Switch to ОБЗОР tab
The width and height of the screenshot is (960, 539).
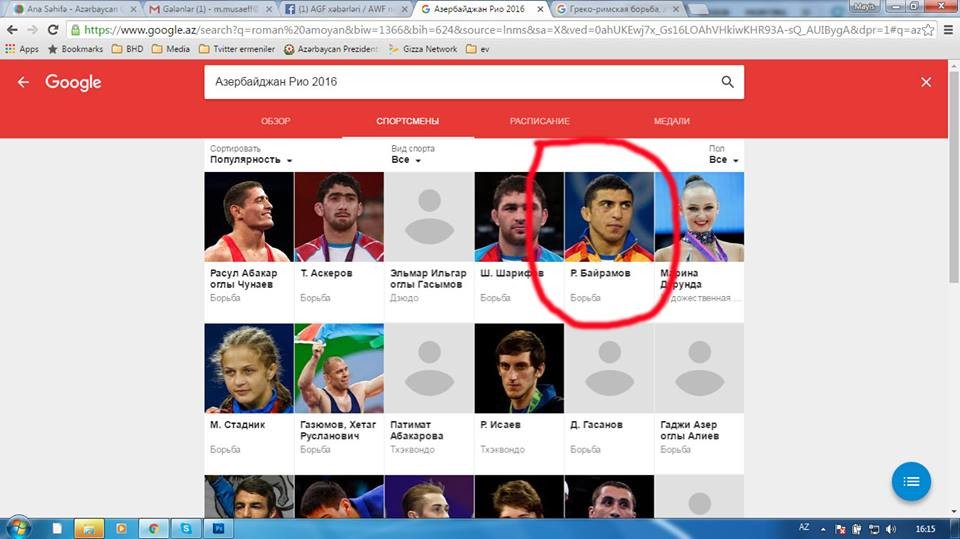point(276,121)
